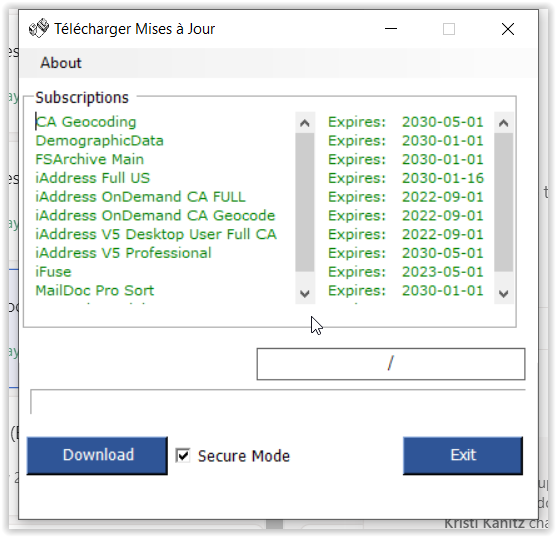This screenshot has width=556, height=537.
Task: Click the expiry dates scrollbar thumb
Action: (x=504, y=203)
